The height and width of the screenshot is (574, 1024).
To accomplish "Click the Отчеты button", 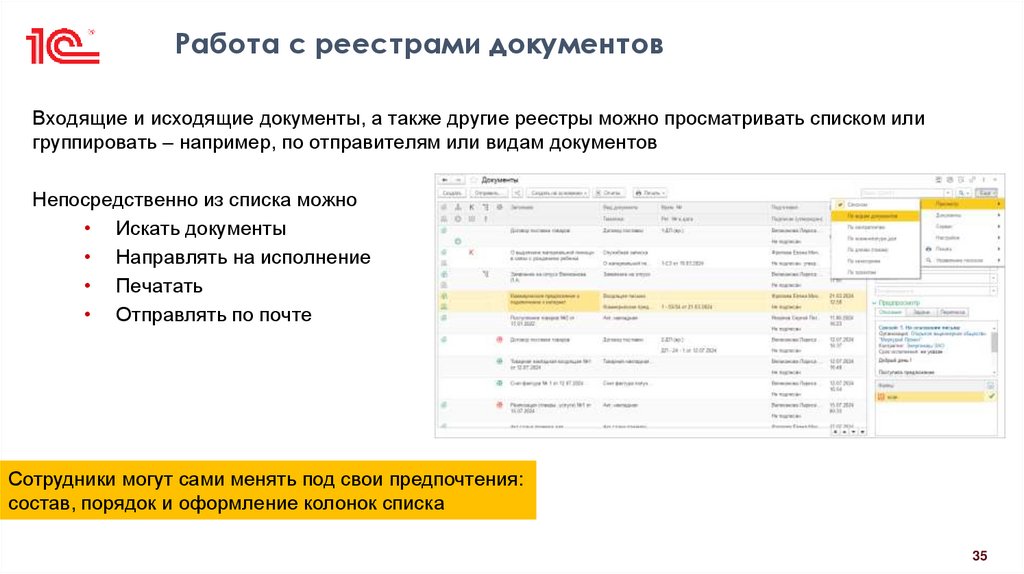I will tap(609, 193).
